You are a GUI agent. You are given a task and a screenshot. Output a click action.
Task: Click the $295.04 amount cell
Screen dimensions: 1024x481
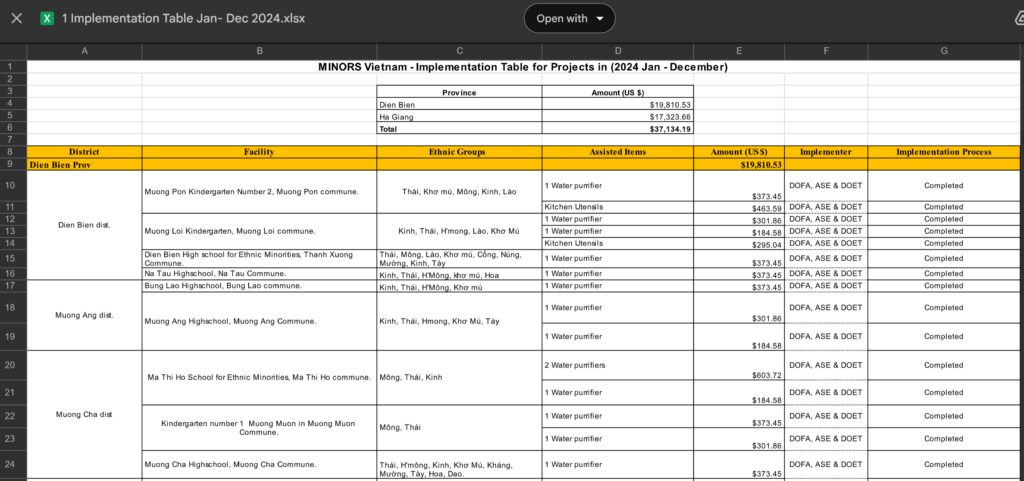[739, 243]
